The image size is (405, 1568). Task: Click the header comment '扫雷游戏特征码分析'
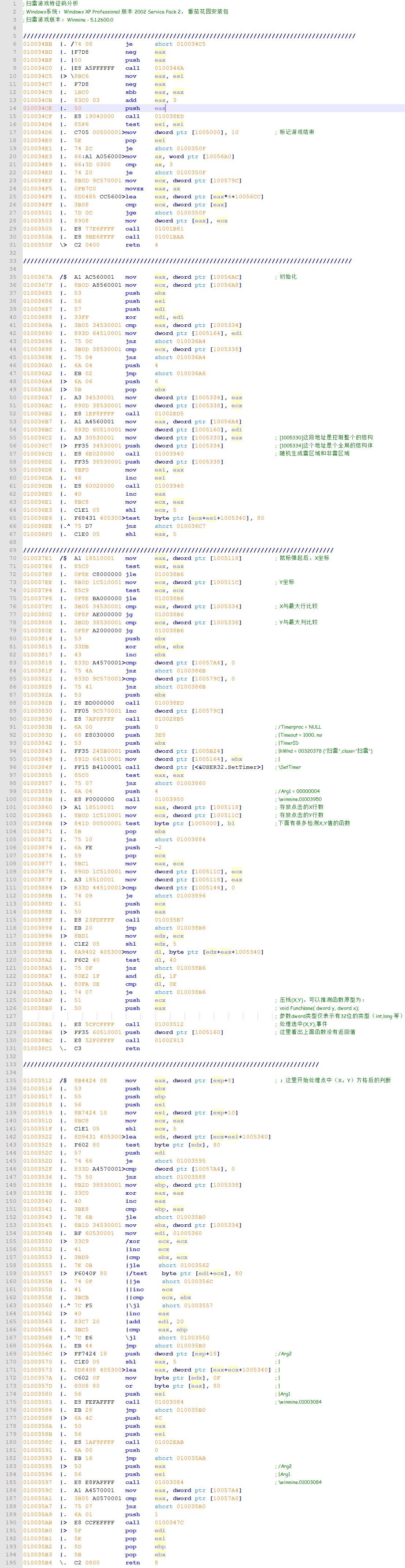pos(52,4)
